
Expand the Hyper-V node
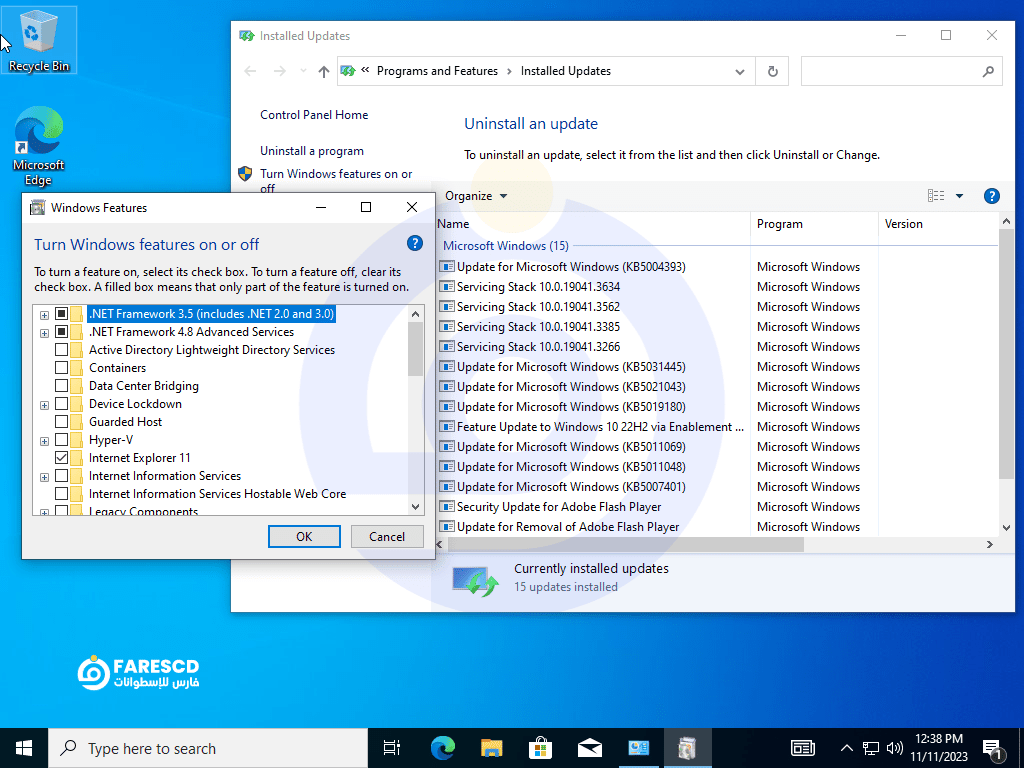(44, 441)
